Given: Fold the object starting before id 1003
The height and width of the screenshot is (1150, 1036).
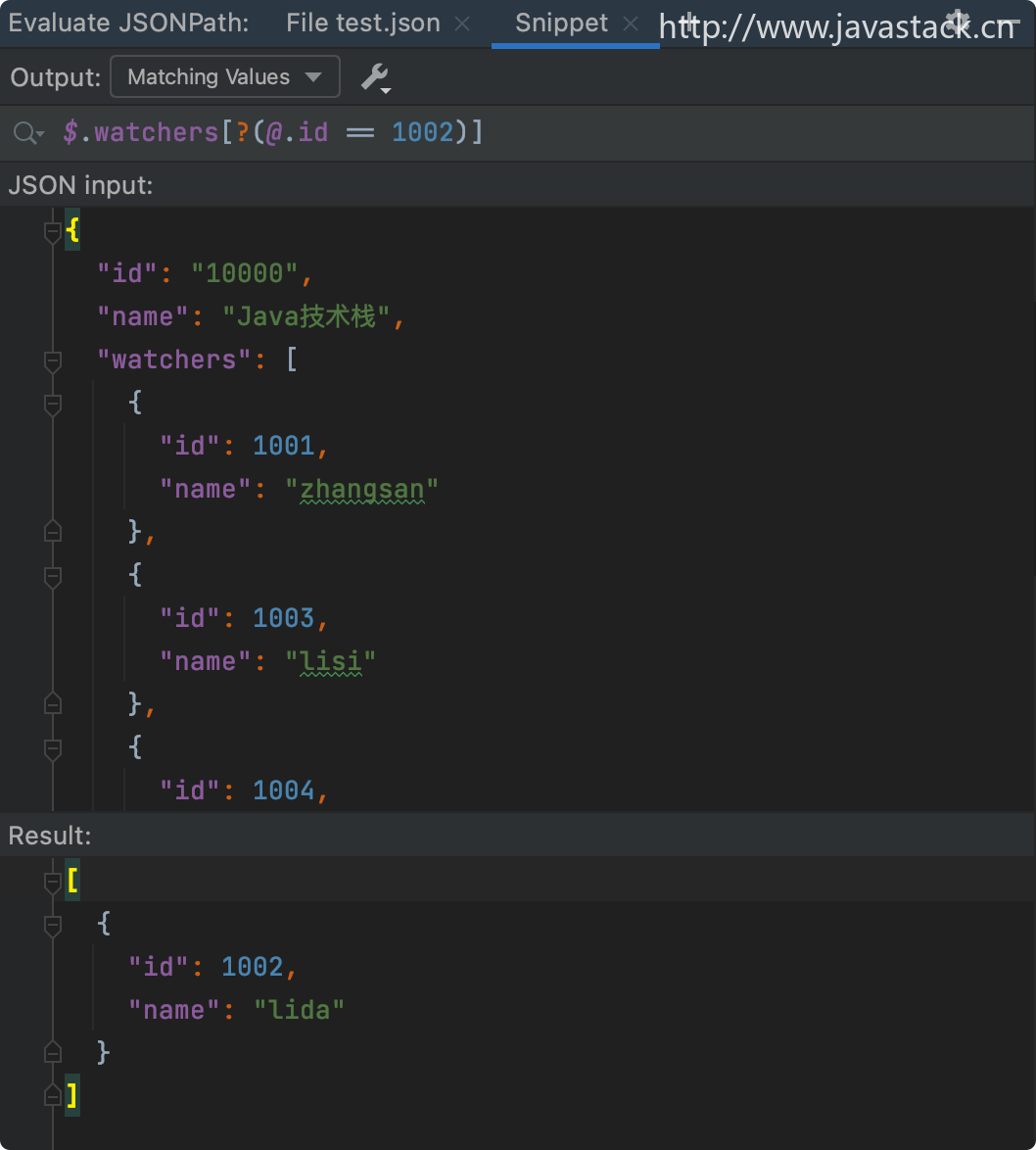Looking at the screenshot, I should pos(52,577).
